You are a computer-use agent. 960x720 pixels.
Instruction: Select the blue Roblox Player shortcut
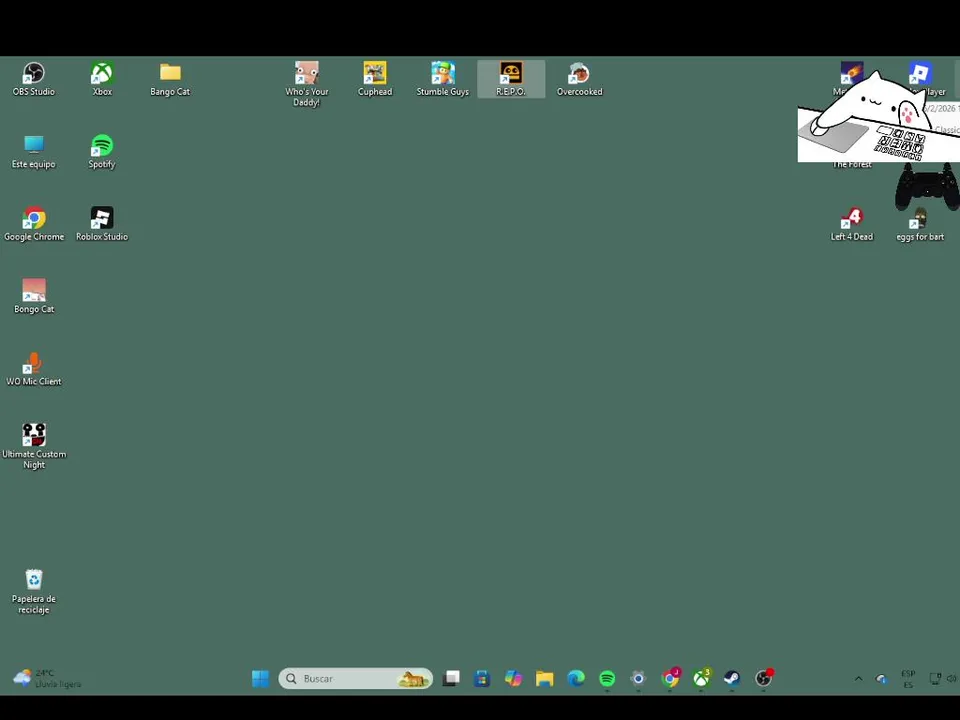pyautogui.click(x=920, y=73)
